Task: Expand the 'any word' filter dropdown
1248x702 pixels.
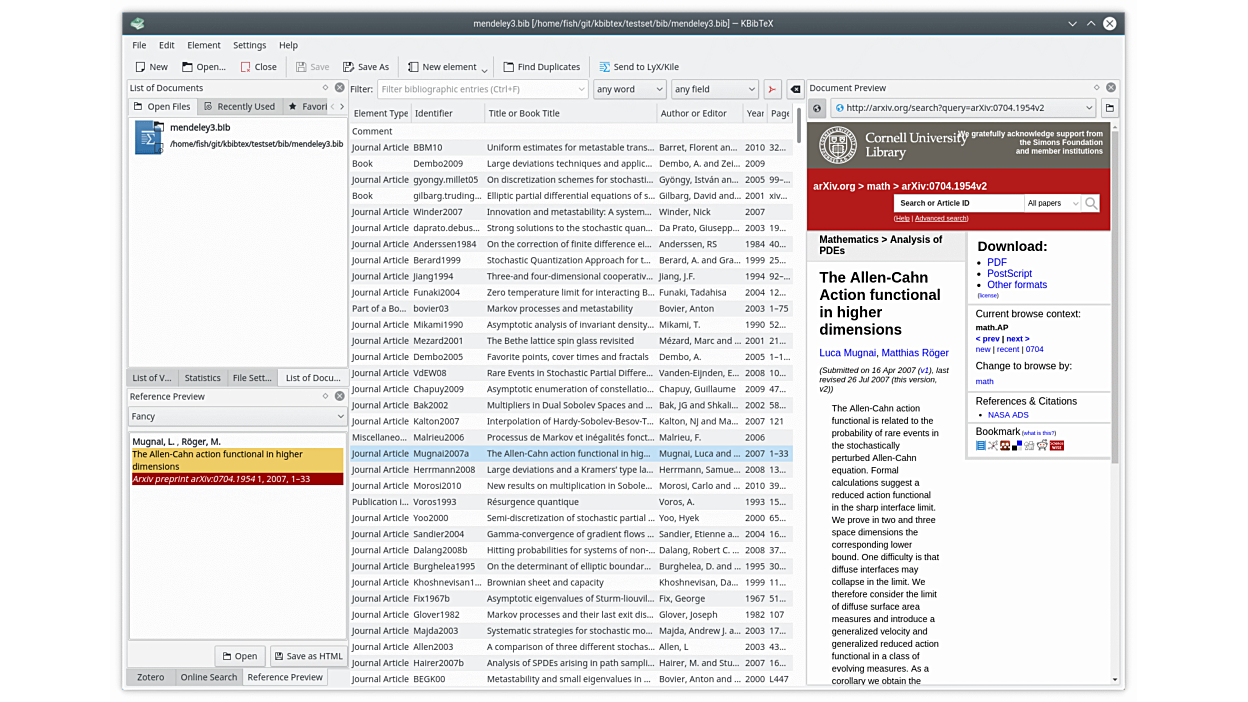Action: 629,89
